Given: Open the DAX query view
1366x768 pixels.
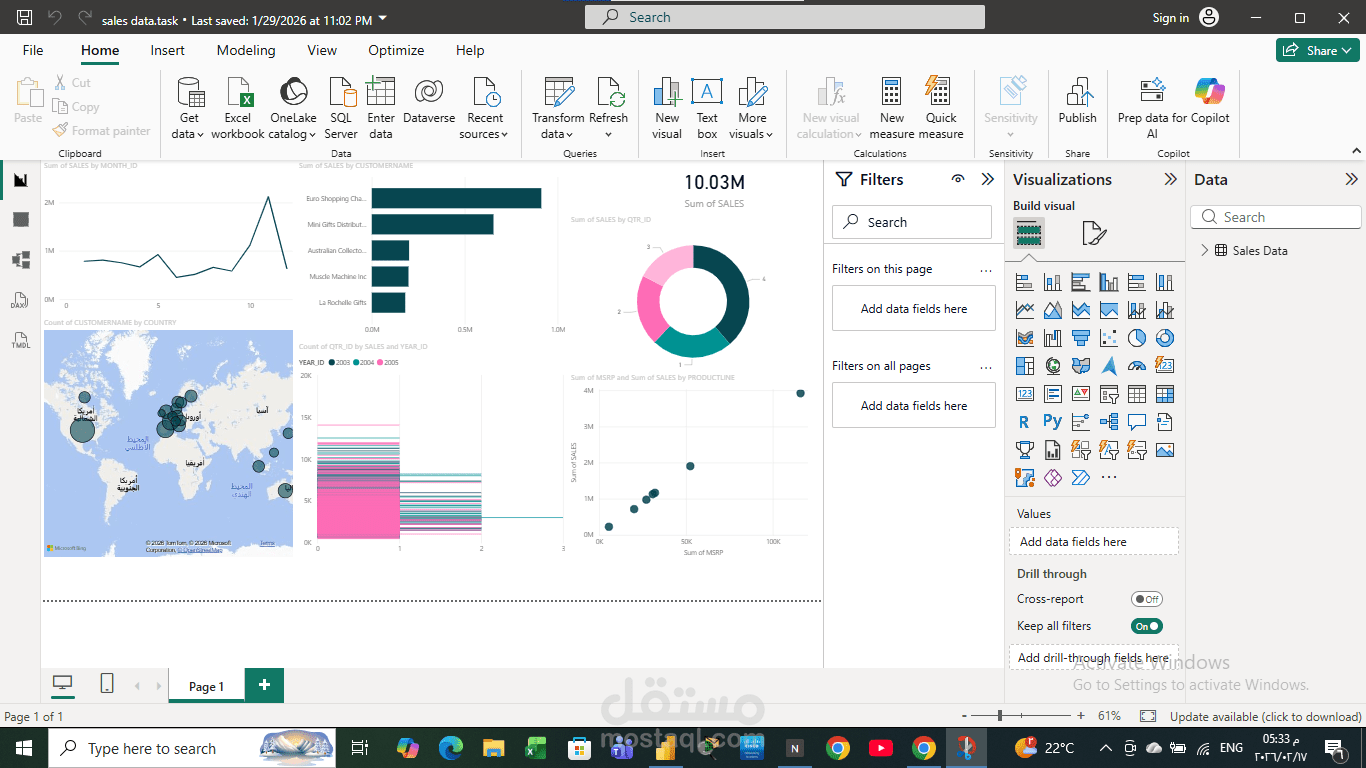Looking at the screenshot, I should pos(20,301).
